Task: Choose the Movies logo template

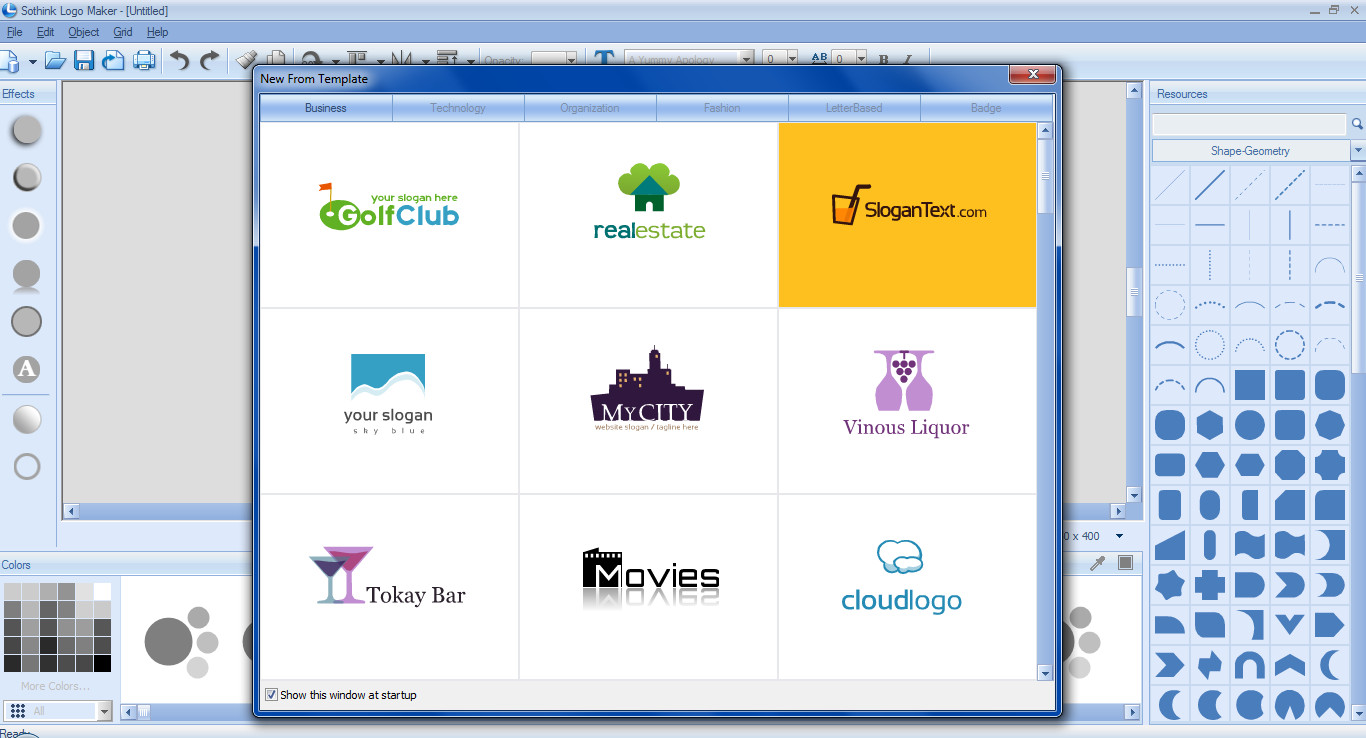Action: 649,587
